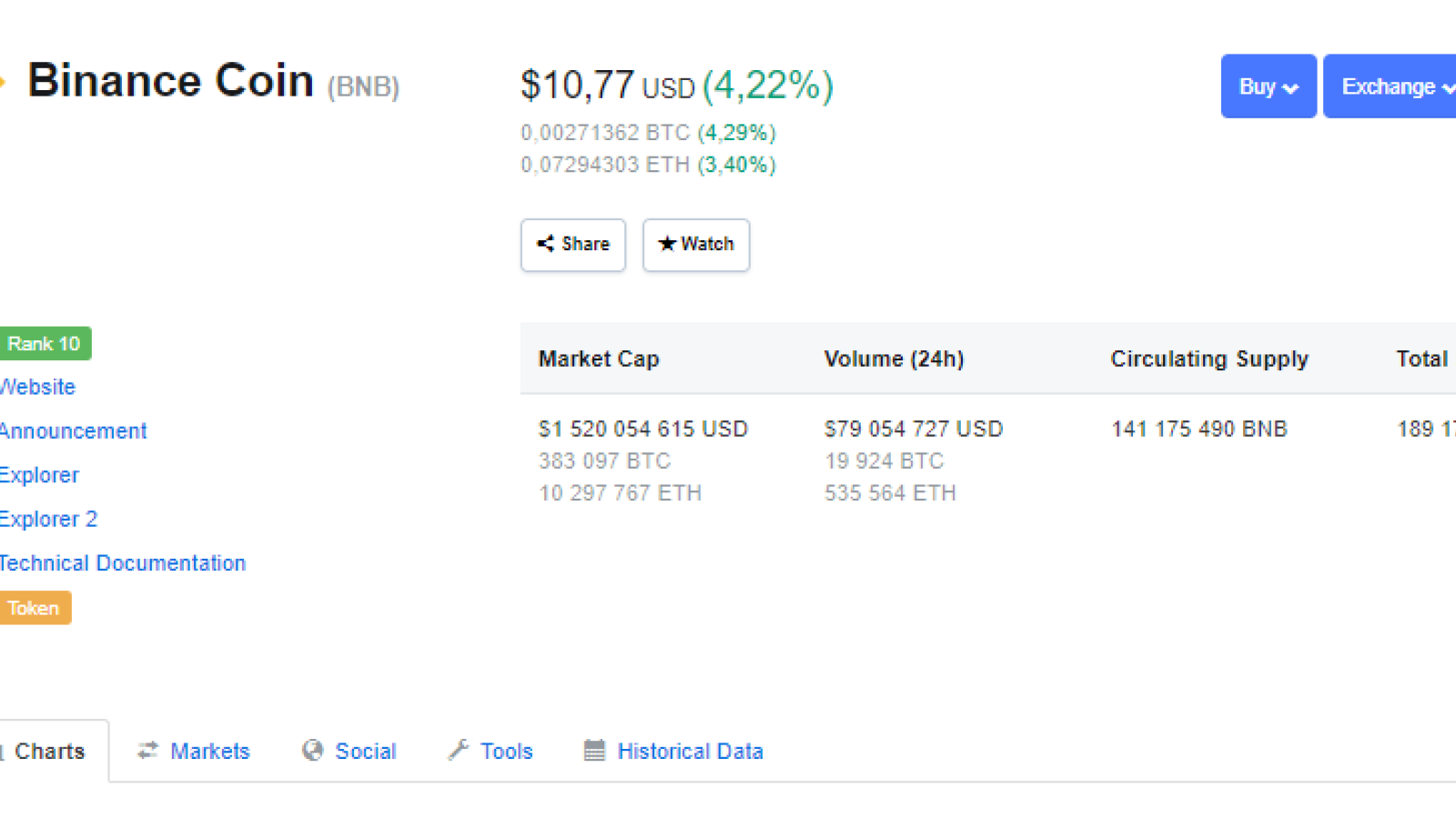The image size is (1456, 819).
Task: Click the (BNB) ticker symbol
Action: (x=363, y=86)
